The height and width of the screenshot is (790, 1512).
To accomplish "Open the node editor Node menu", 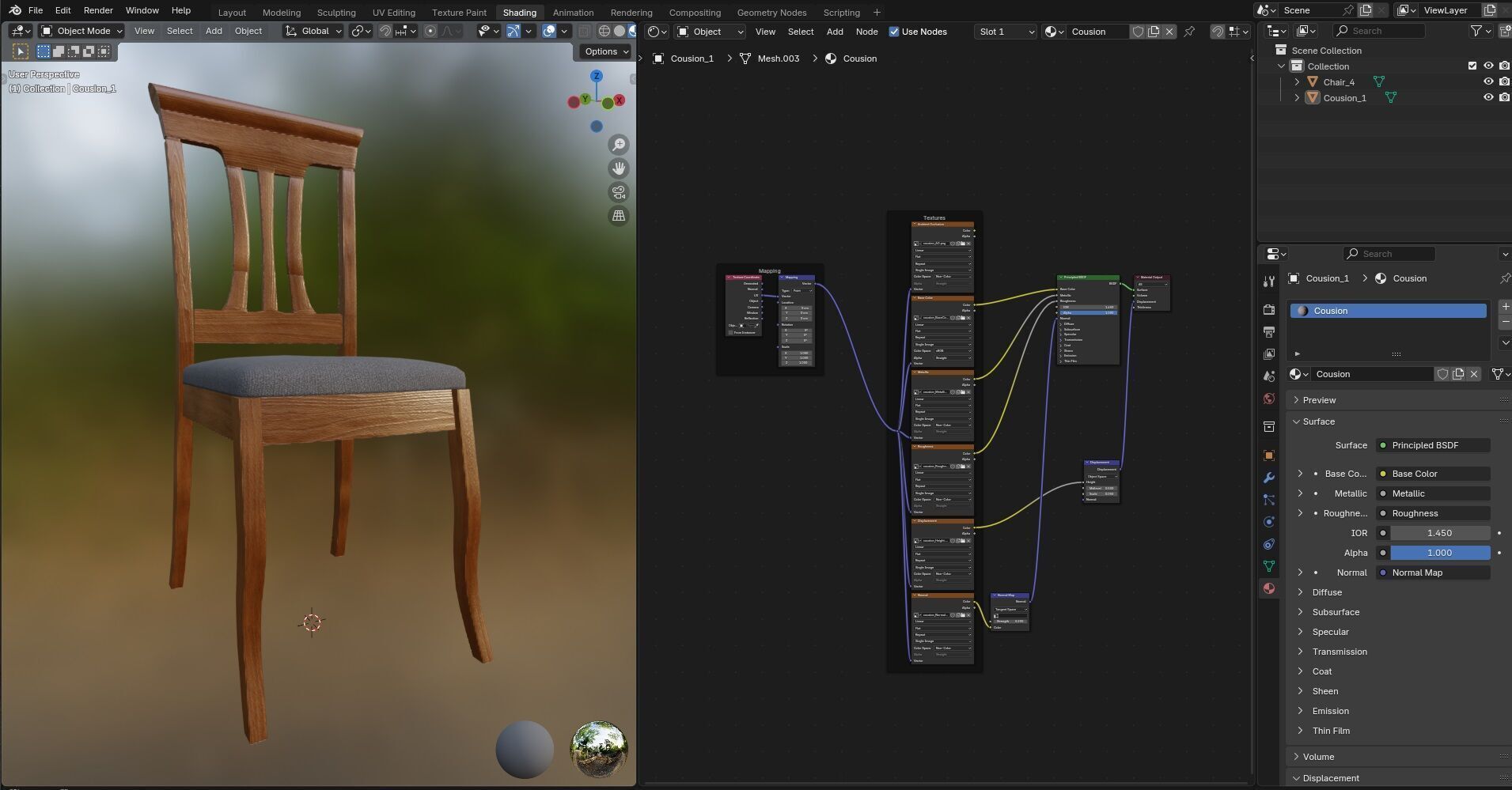I will coord(866,32).
